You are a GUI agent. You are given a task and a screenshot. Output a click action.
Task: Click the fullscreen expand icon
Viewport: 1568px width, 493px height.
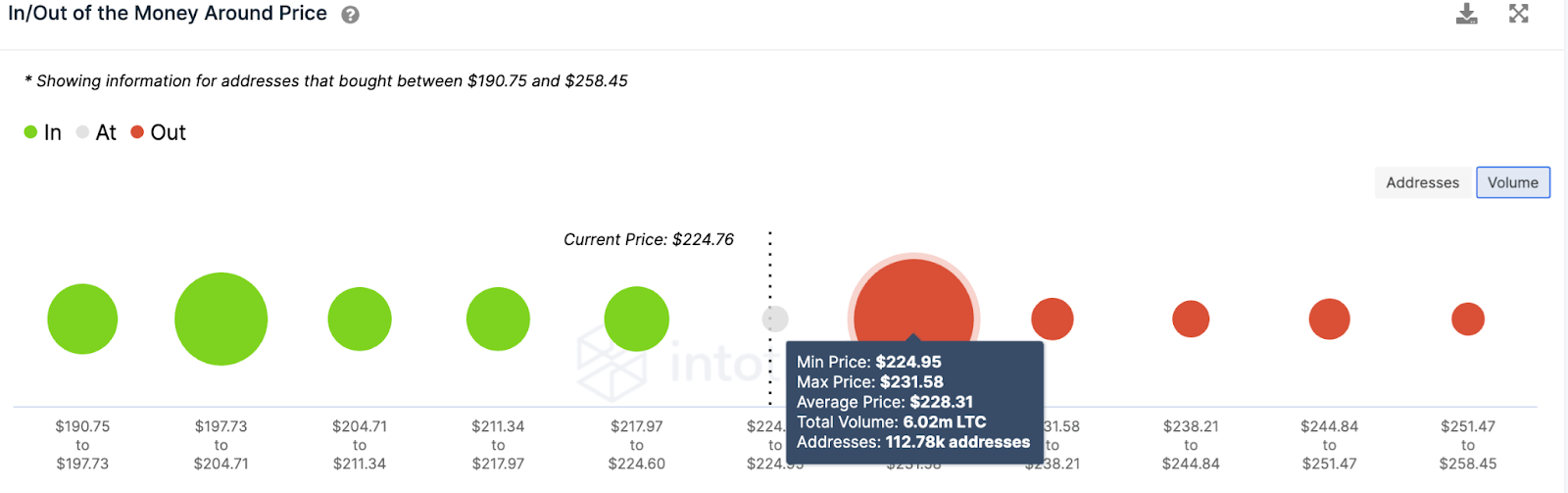1518,14
